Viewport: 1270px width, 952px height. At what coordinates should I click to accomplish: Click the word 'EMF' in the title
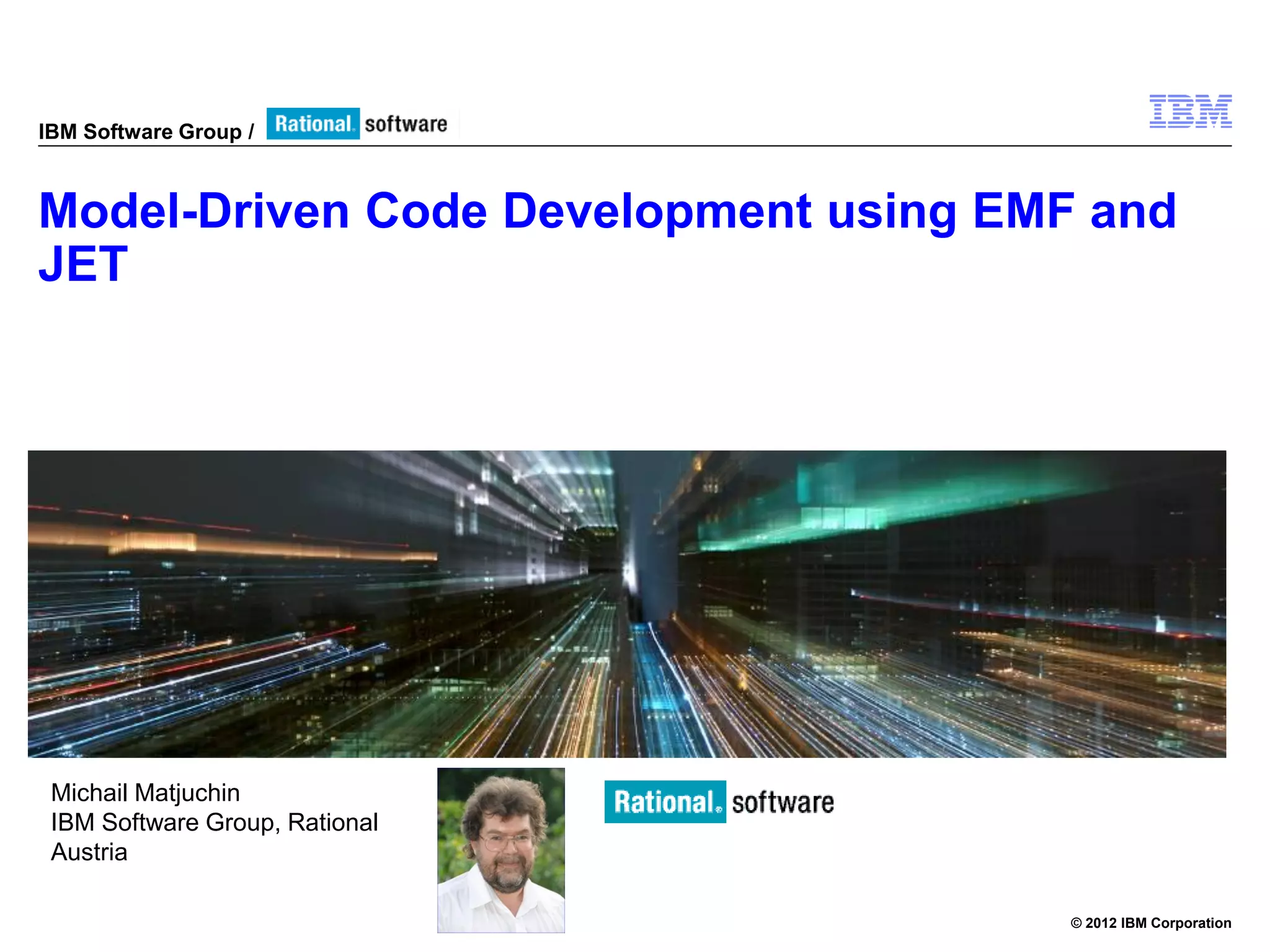[x=1023, y=211]
